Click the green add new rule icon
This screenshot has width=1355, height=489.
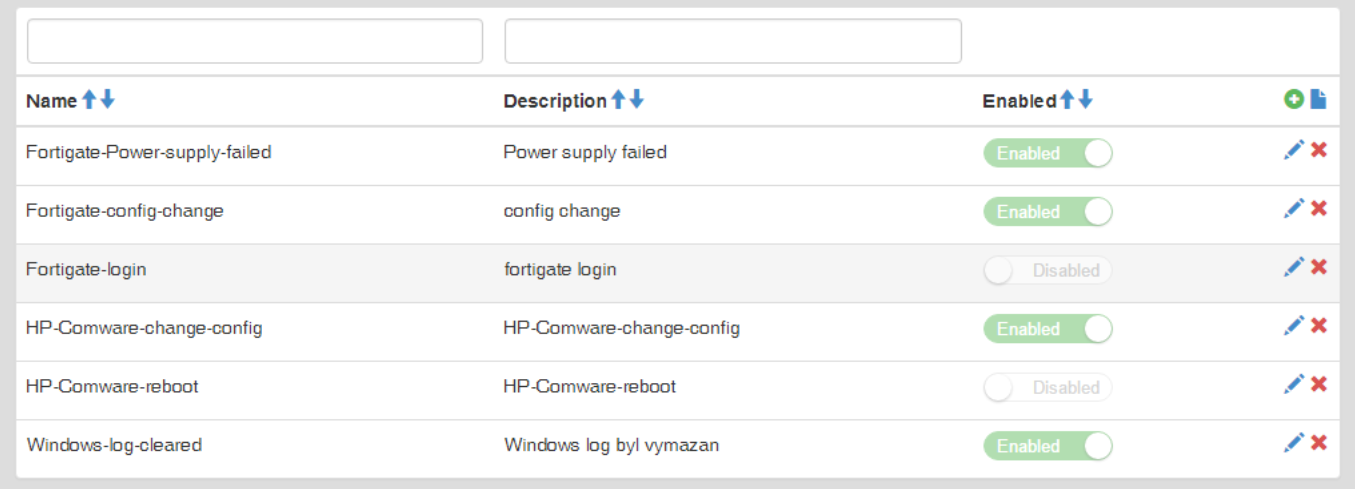pyautogui.click(x=1293, y=99)
